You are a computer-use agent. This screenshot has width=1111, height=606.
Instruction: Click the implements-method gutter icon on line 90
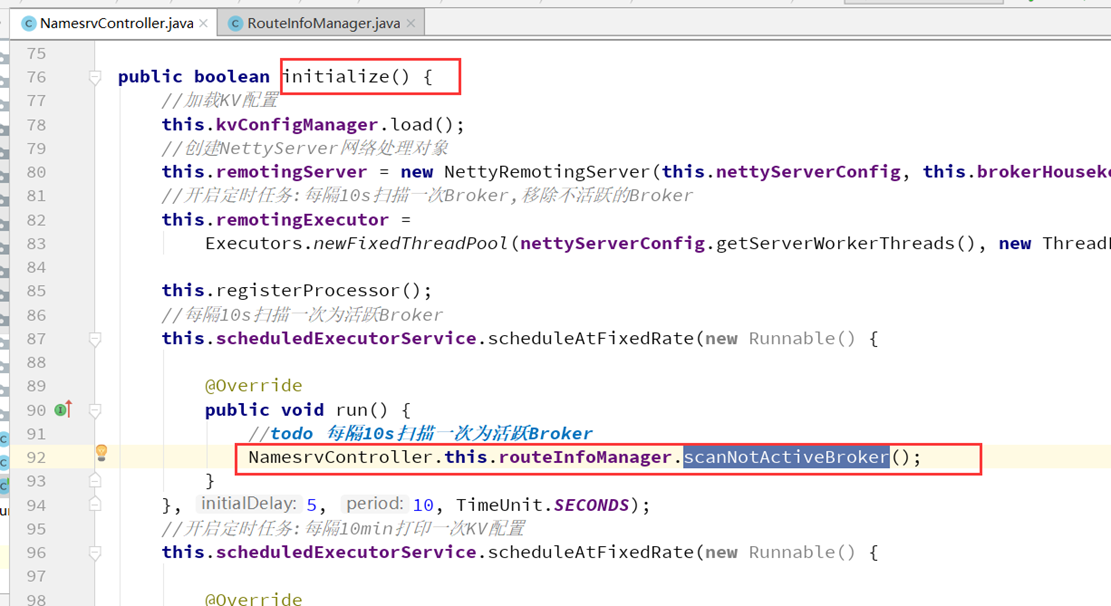[63, 409]
